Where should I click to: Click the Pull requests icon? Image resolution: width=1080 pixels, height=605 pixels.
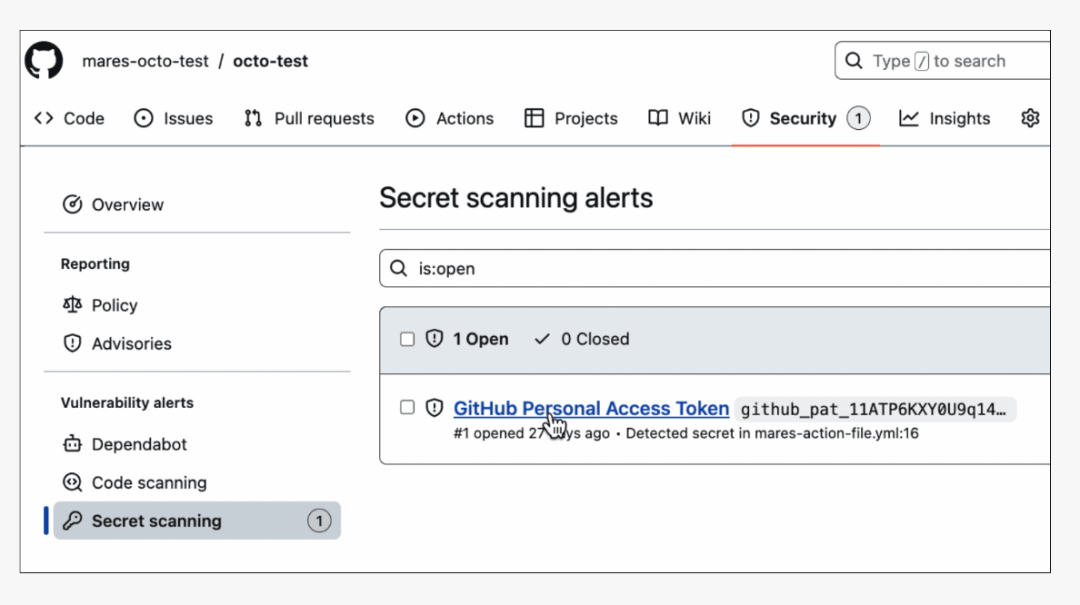click(252, 118)
